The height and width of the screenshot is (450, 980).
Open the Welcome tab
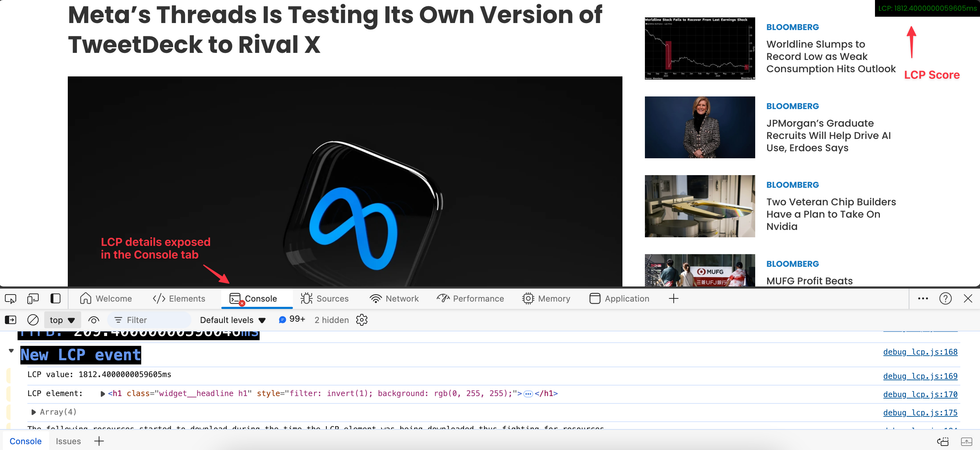point(106,299)
